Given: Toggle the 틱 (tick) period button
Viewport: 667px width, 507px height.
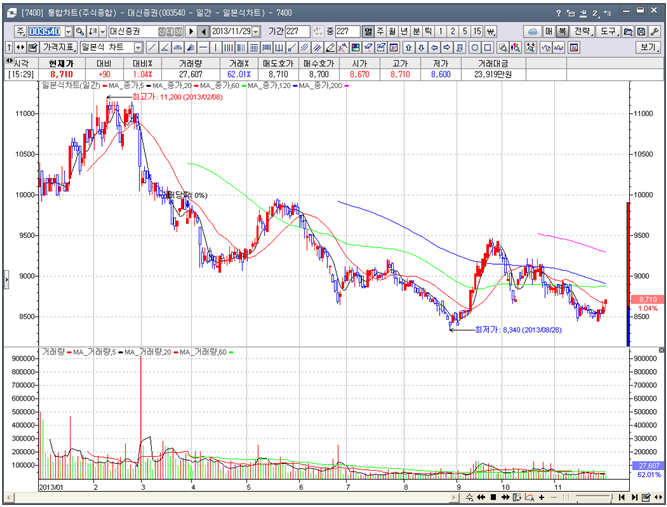Looking at the screenshot, I should pos(428,31).
